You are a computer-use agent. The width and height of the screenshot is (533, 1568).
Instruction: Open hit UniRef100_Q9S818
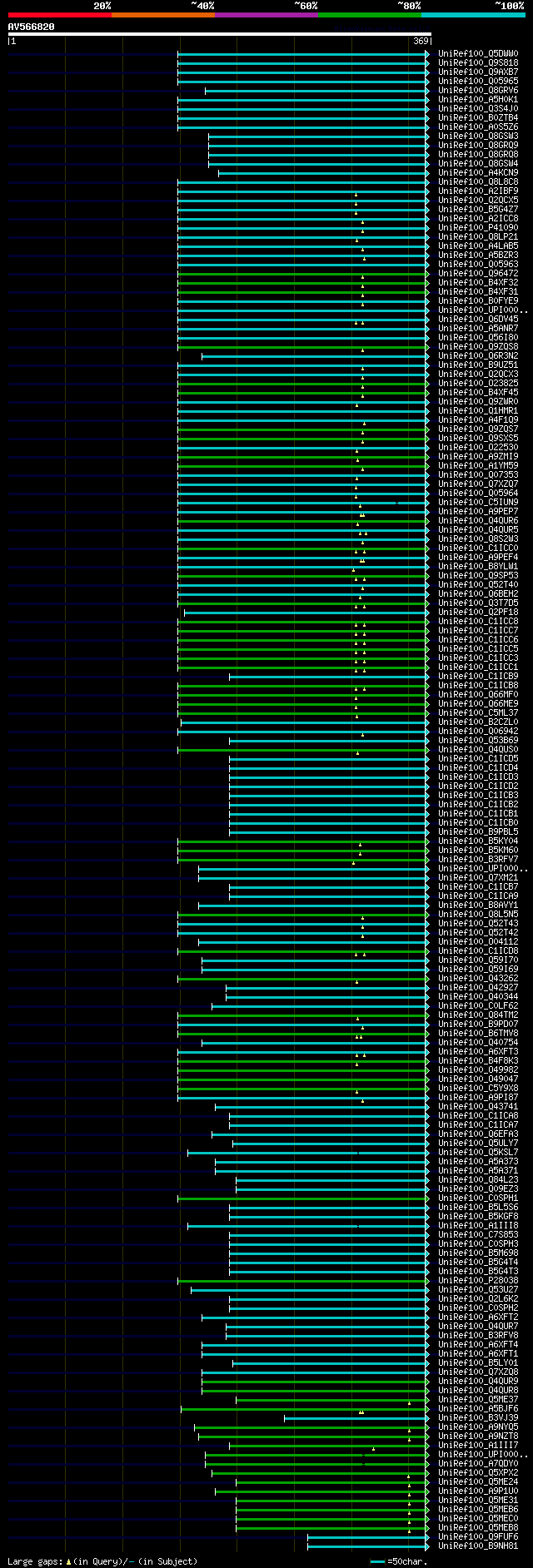pos(478,62)
